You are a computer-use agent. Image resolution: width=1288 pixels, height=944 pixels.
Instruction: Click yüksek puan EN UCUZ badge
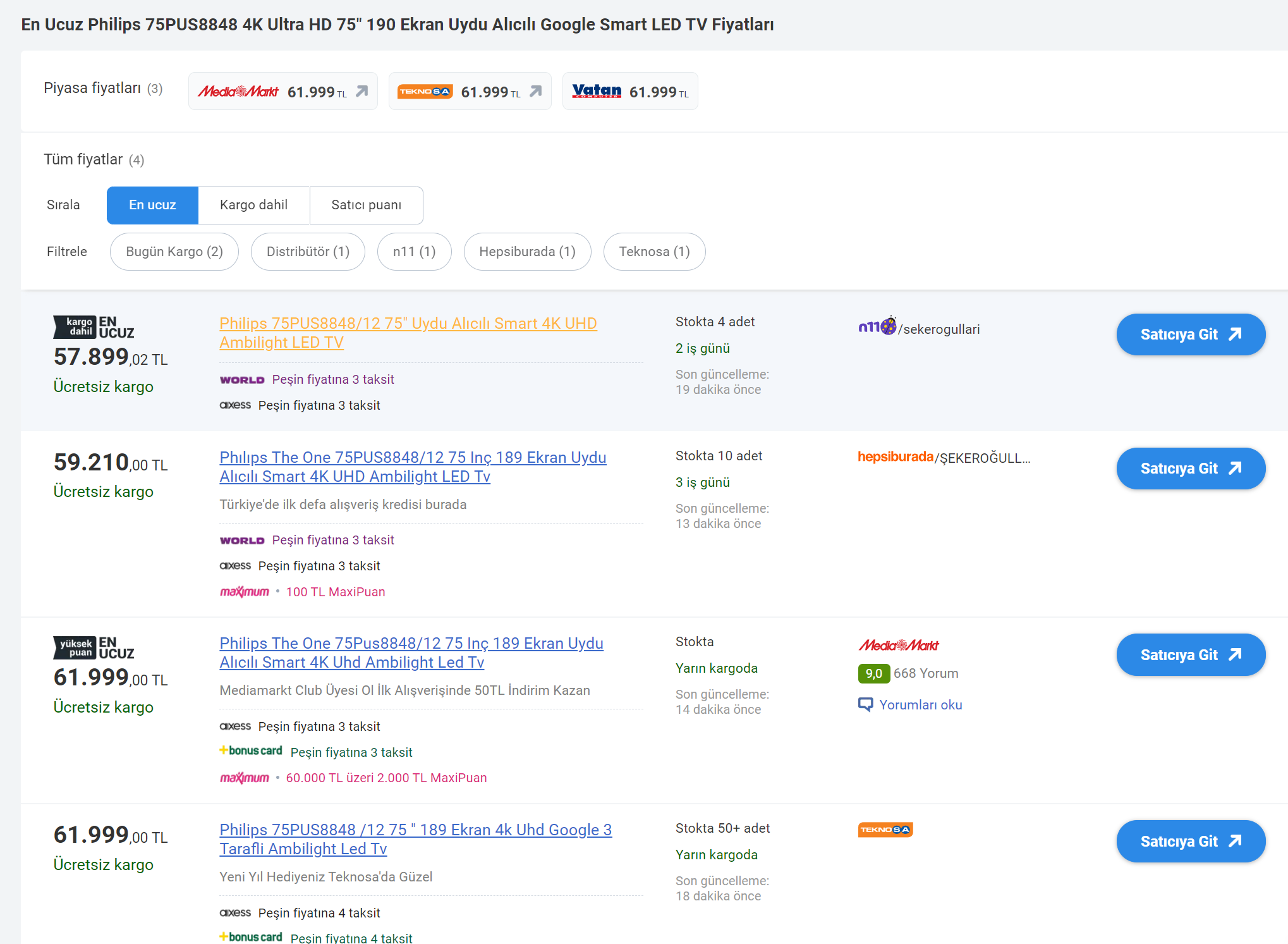[x=94, y=647]
